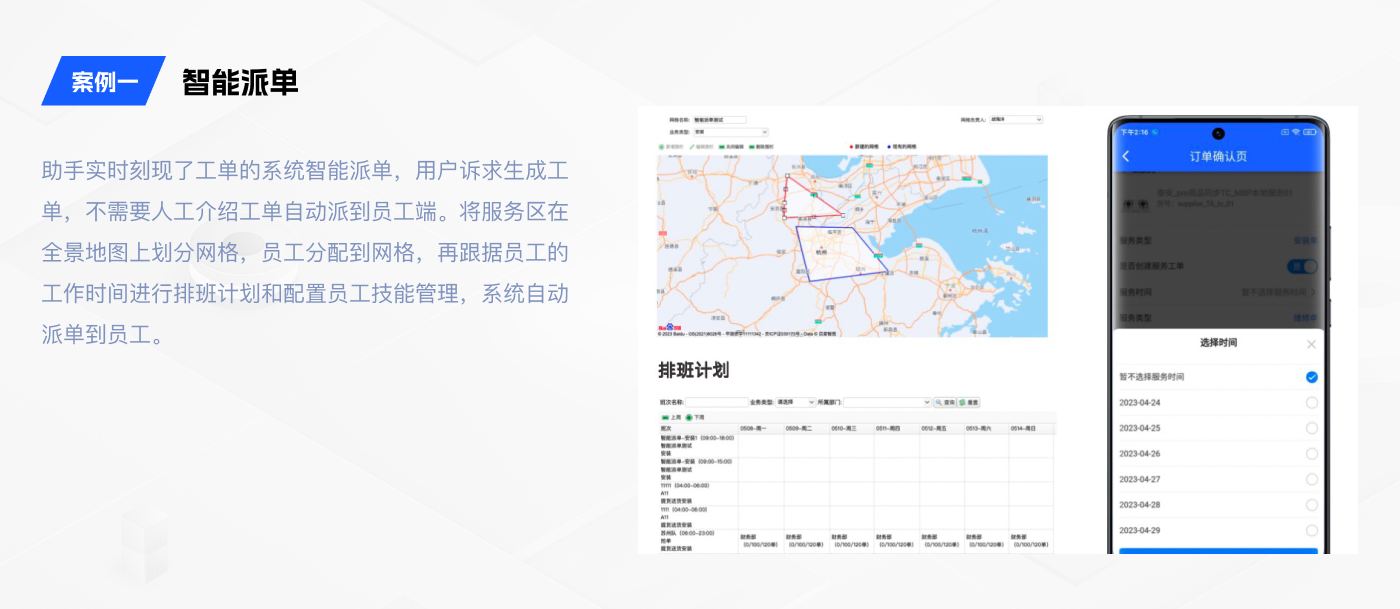Choose the 2023-04-24 date radio button
Image resolution: width=1400 pixels, height=609 pixels.
(x=1311, y=402)
